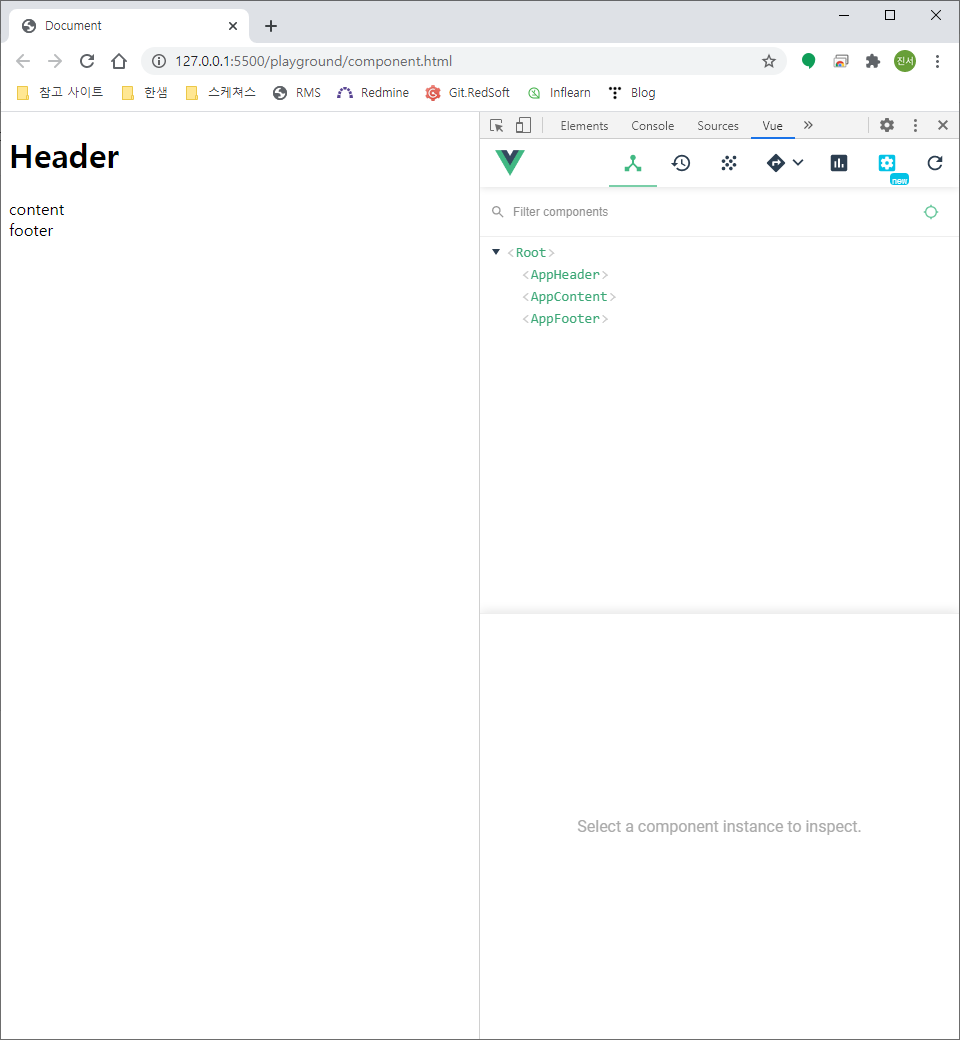The width and height of the screenshot is (960, 1040).
Task: Show more DevTools tabs via chevron
Action: pos(808,125)
